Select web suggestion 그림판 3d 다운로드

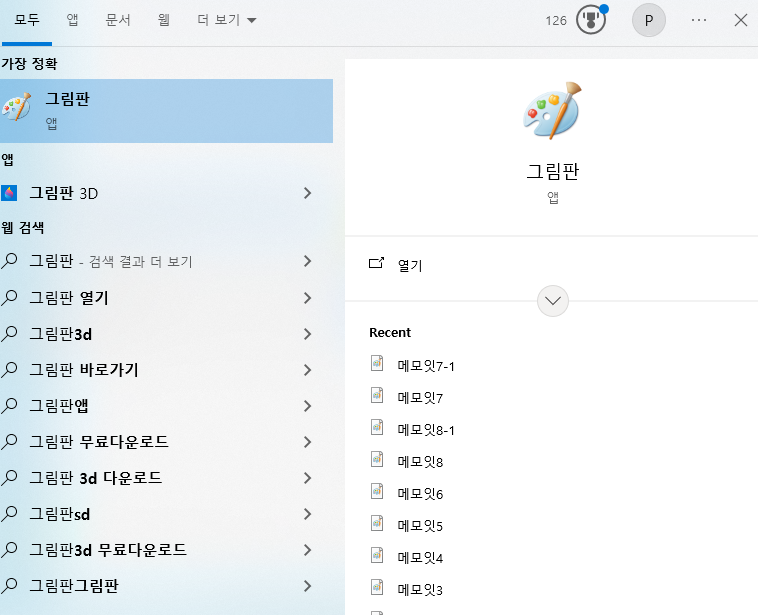(x=96, y=478)
